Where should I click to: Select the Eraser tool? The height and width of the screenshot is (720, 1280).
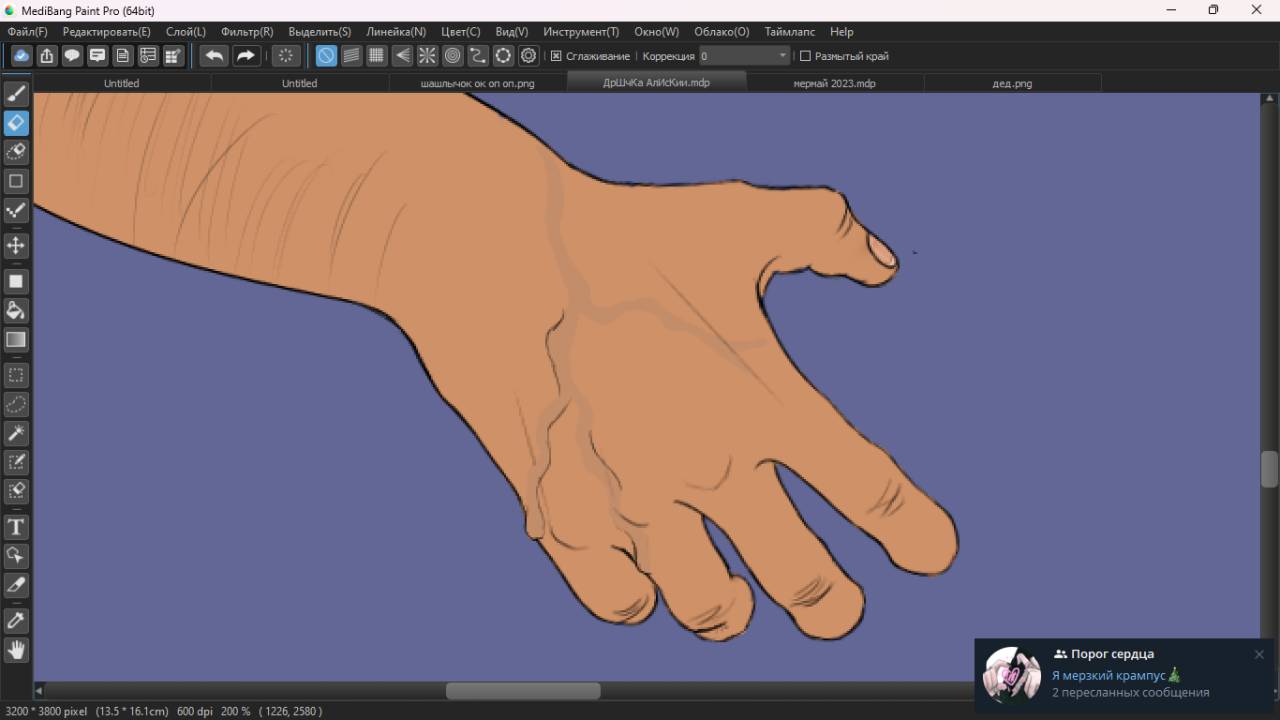16,123
